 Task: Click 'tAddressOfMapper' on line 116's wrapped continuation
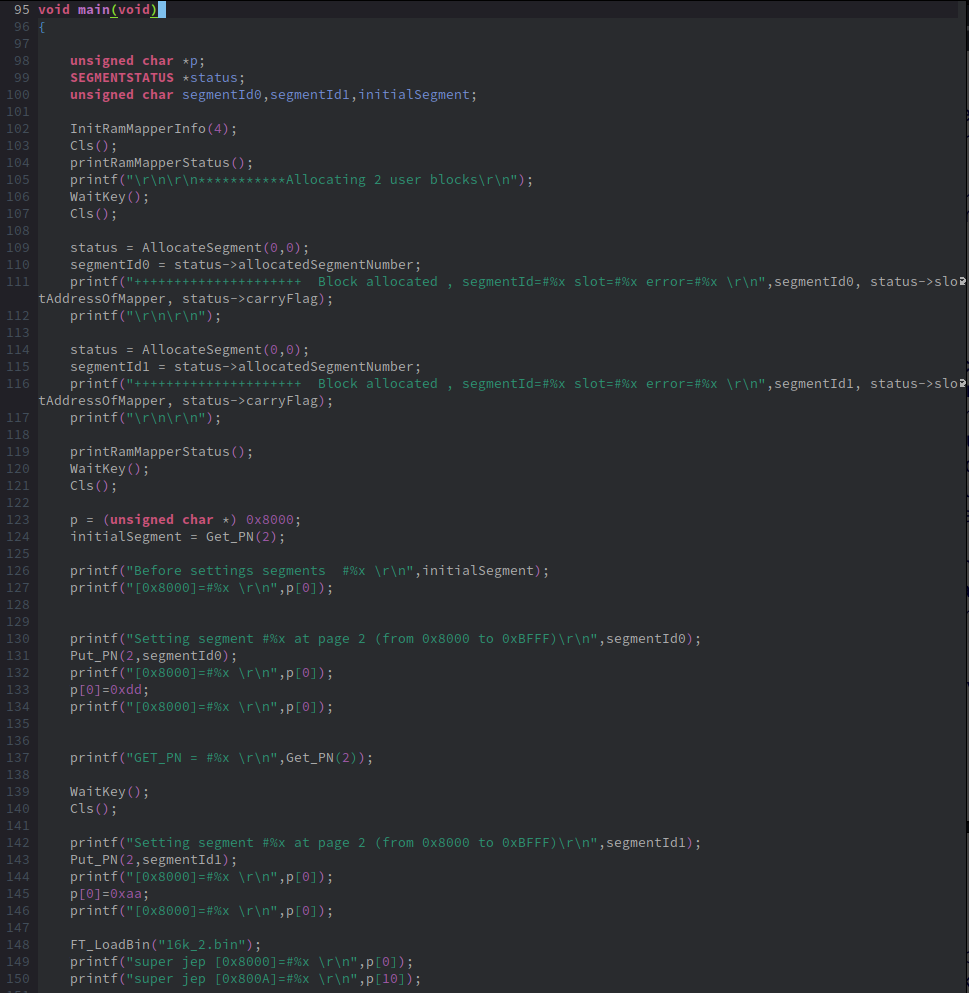click(102, 401)
